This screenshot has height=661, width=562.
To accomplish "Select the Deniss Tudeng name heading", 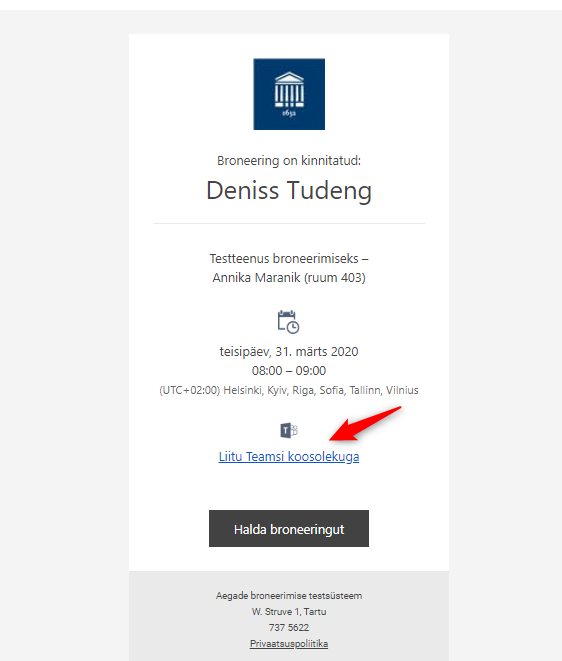I will click(289, 191).
